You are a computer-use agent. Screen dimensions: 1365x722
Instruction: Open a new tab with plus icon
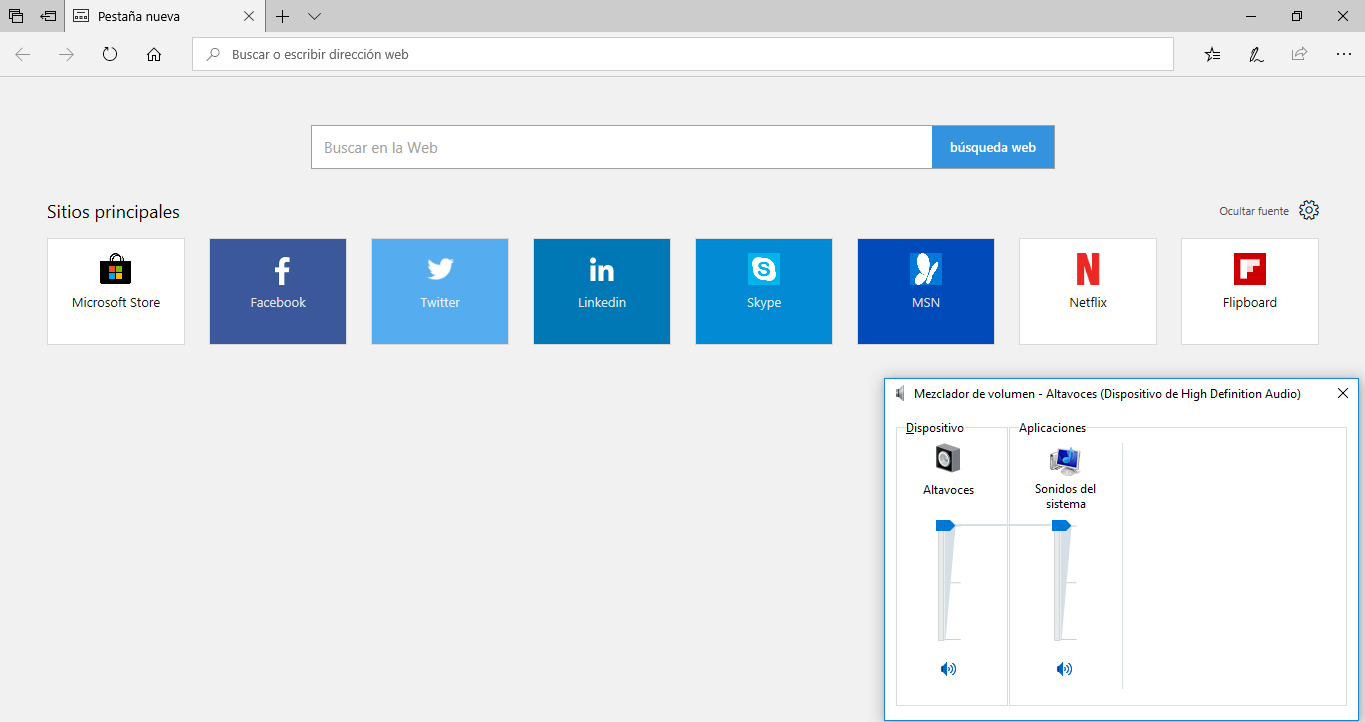click(x=283, y=16)
